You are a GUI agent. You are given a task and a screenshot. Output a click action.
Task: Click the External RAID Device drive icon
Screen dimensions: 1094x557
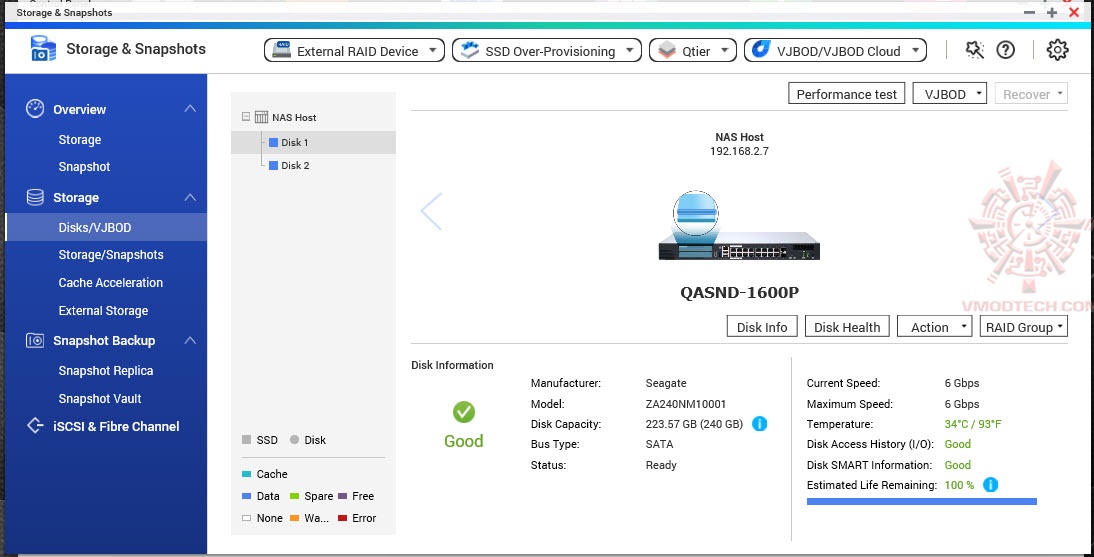point(281,50)
